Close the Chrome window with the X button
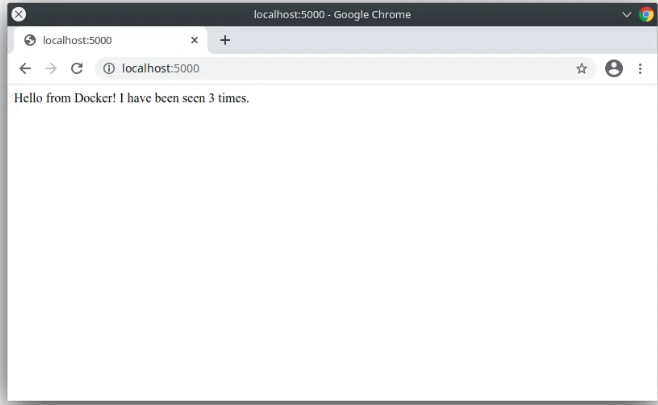The image size is (658, 405). click(x=18, y=14)
